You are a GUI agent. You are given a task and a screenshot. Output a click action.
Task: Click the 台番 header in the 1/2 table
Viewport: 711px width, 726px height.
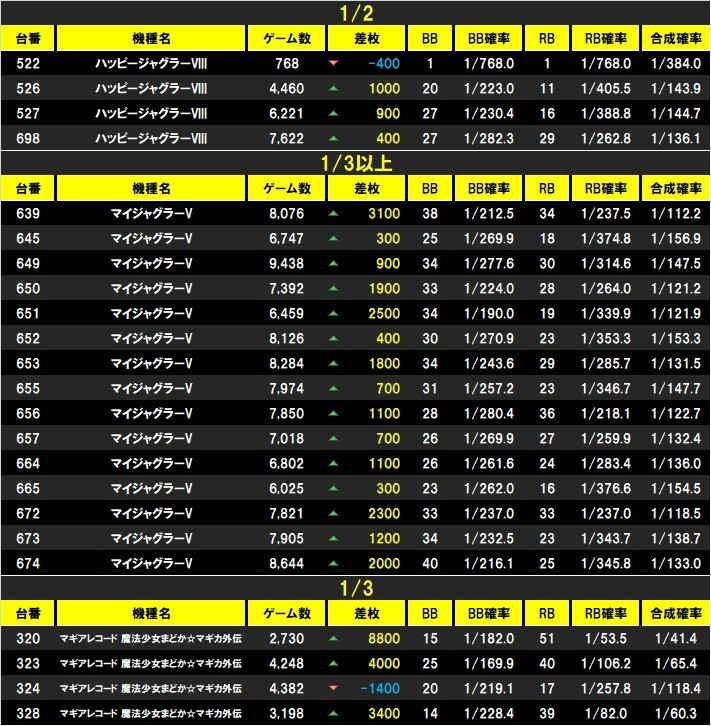(28, 38)
